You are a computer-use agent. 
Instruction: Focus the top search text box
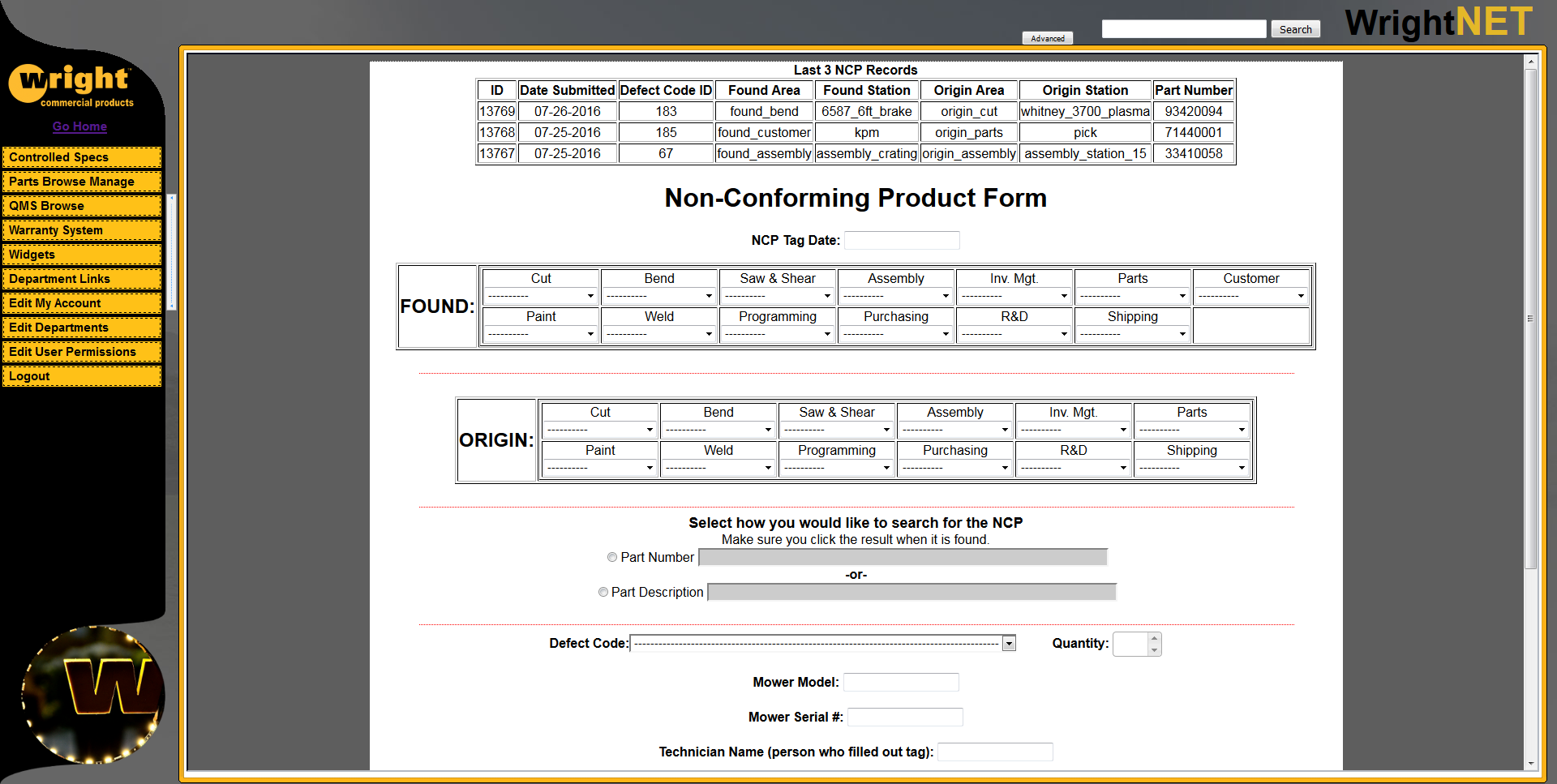1184,29
